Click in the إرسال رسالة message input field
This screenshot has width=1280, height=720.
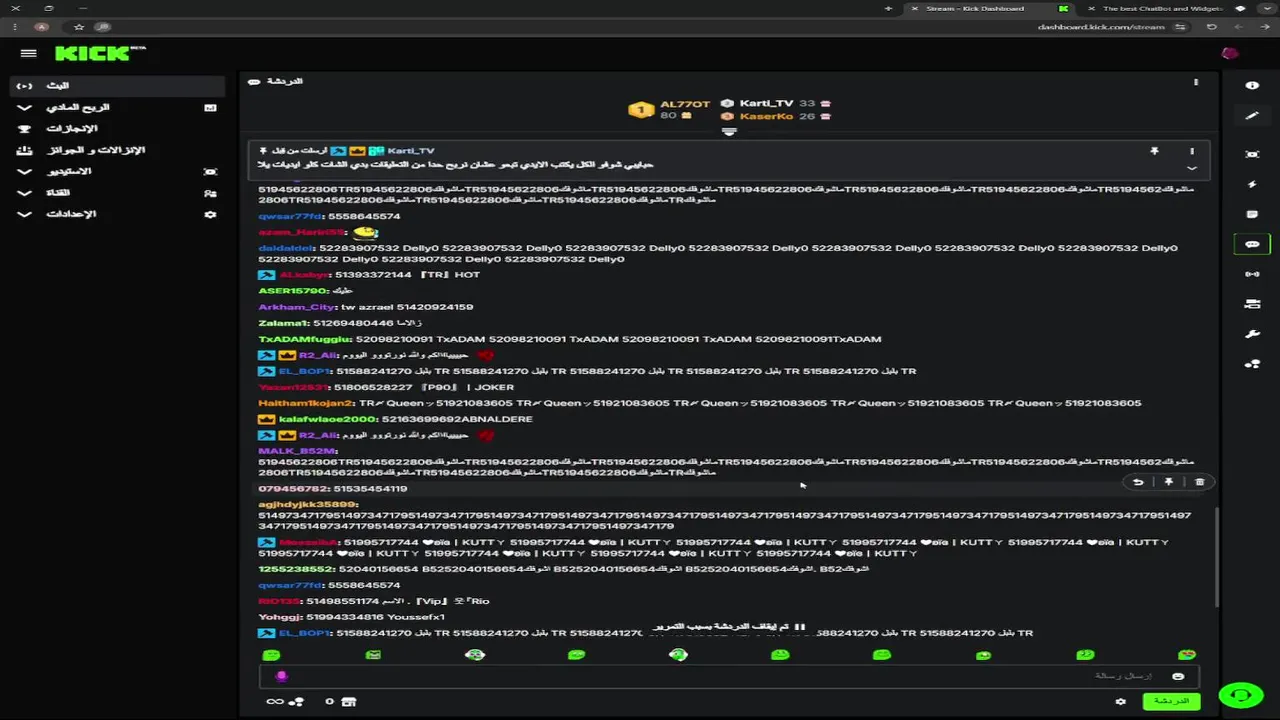point(728,676)
